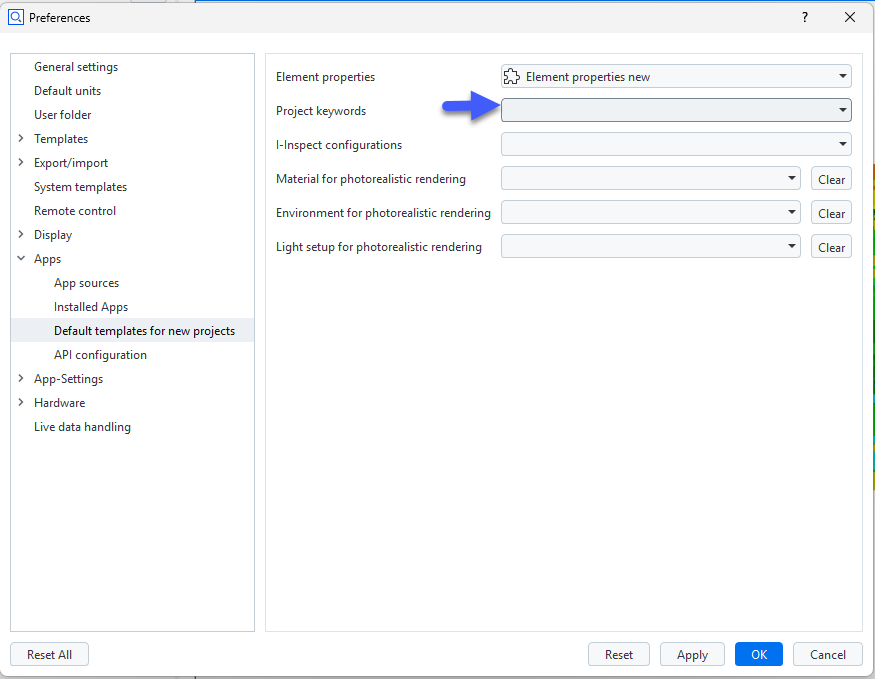Select Live data handling entry
The image size is (875, 679).
(x=82, y=427)
